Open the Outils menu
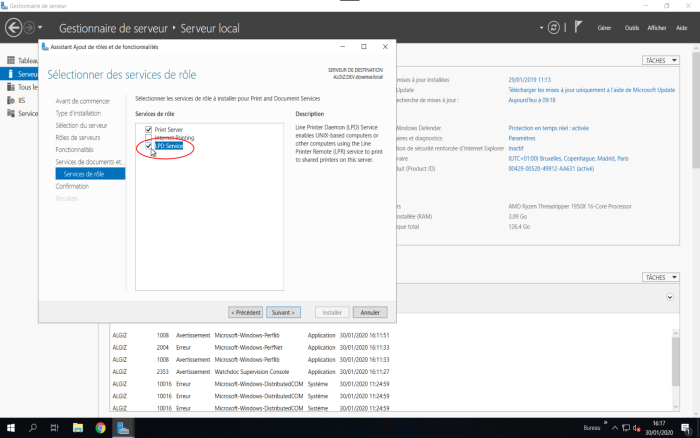Screen dimensions: 700x438 (x=631, y=28)
